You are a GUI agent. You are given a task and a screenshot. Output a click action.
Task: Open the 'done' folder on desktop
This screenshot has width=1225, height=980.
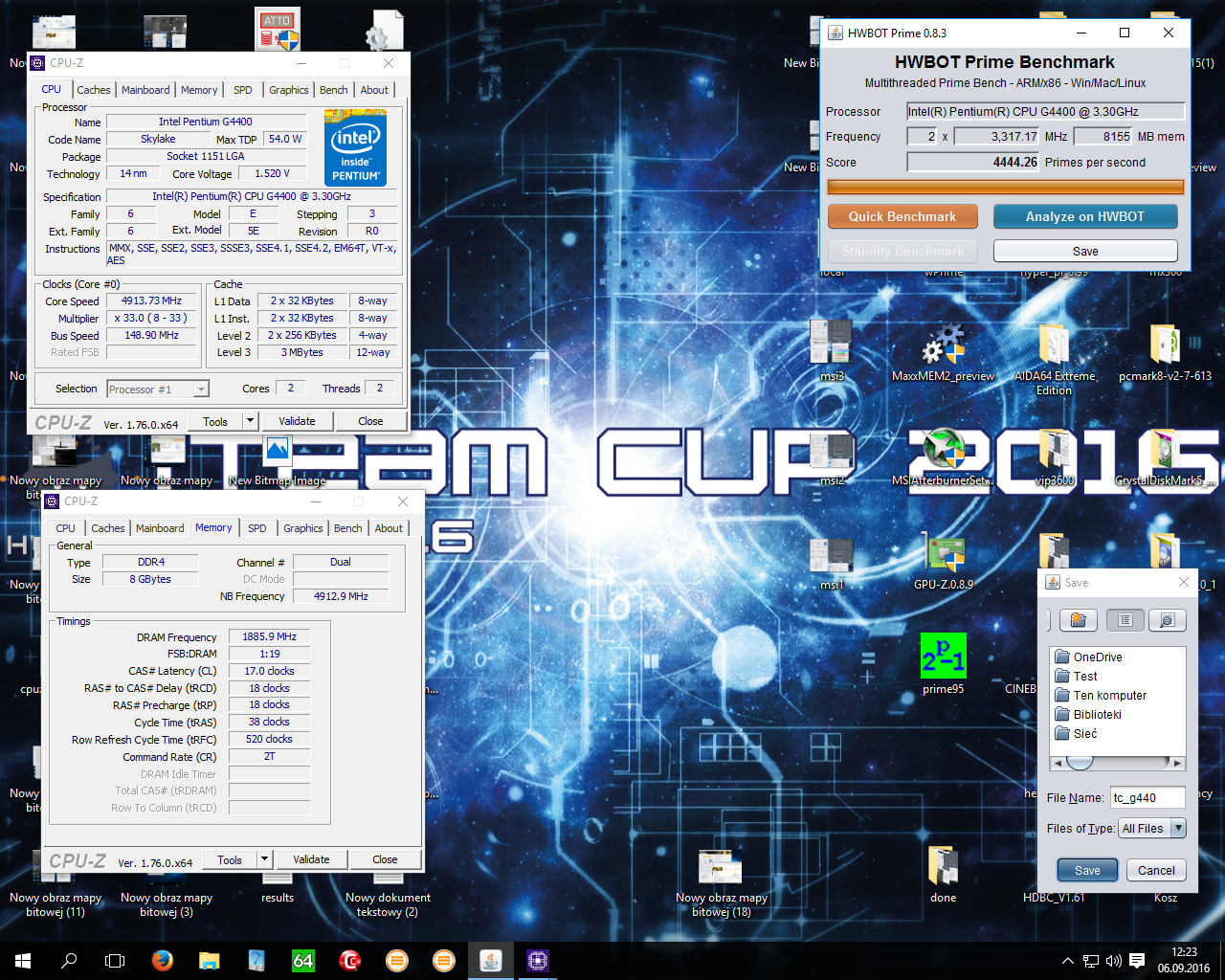click(x=943, y=875)
